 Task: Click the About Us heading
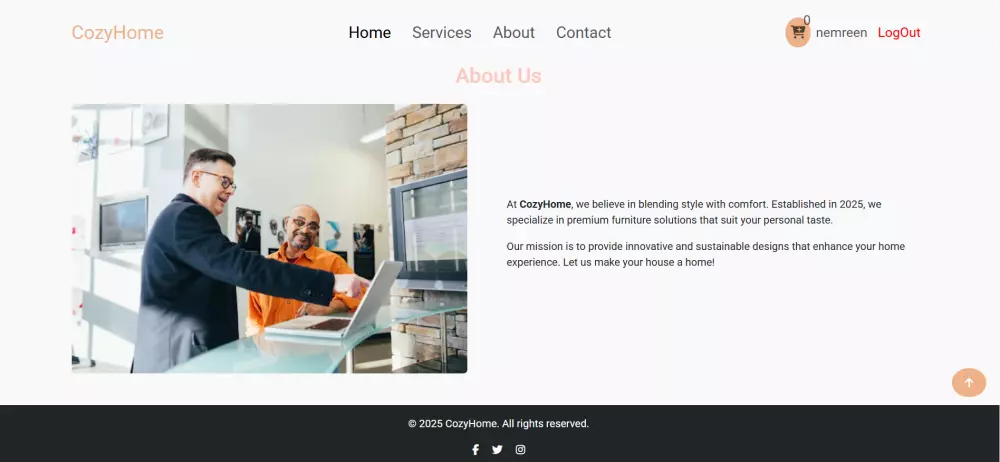499,75
